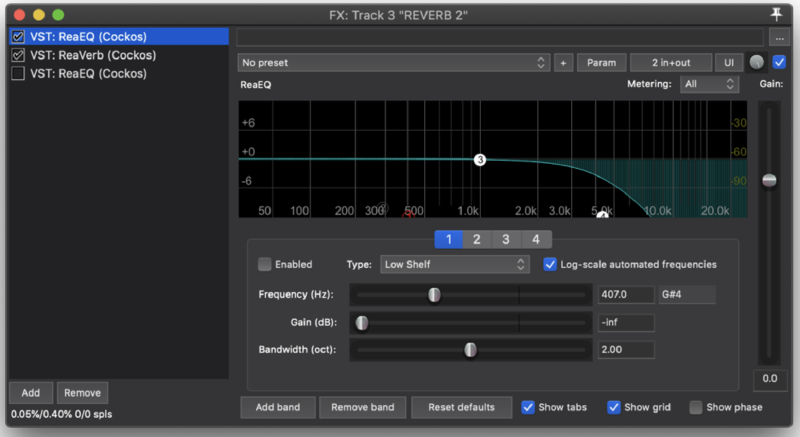Click the gain value field -inf
Viewport: 800px width, 437px height.
point(626,323)
